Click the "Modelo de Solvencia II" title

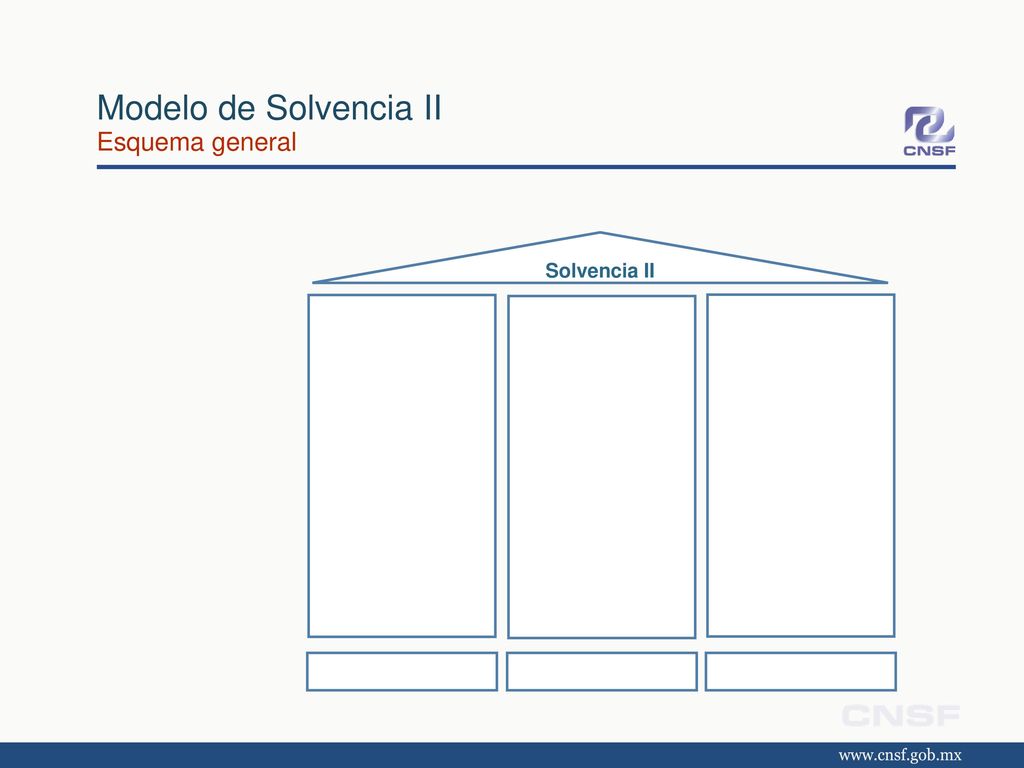coord(269,108)
